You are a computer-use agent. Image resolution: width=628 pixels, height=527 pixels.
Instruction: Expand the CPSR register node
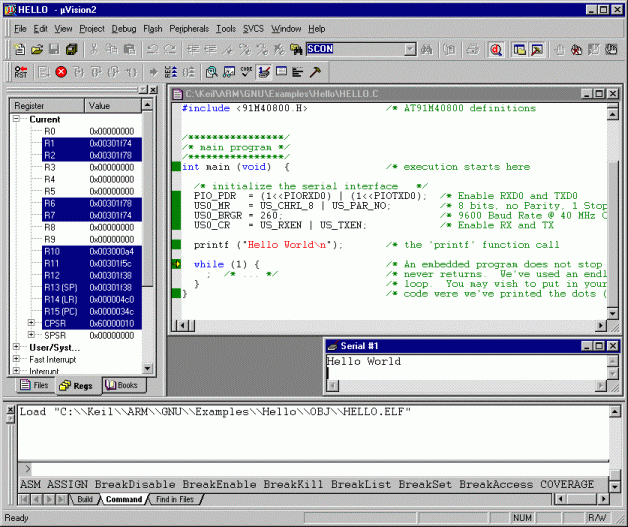31,323
